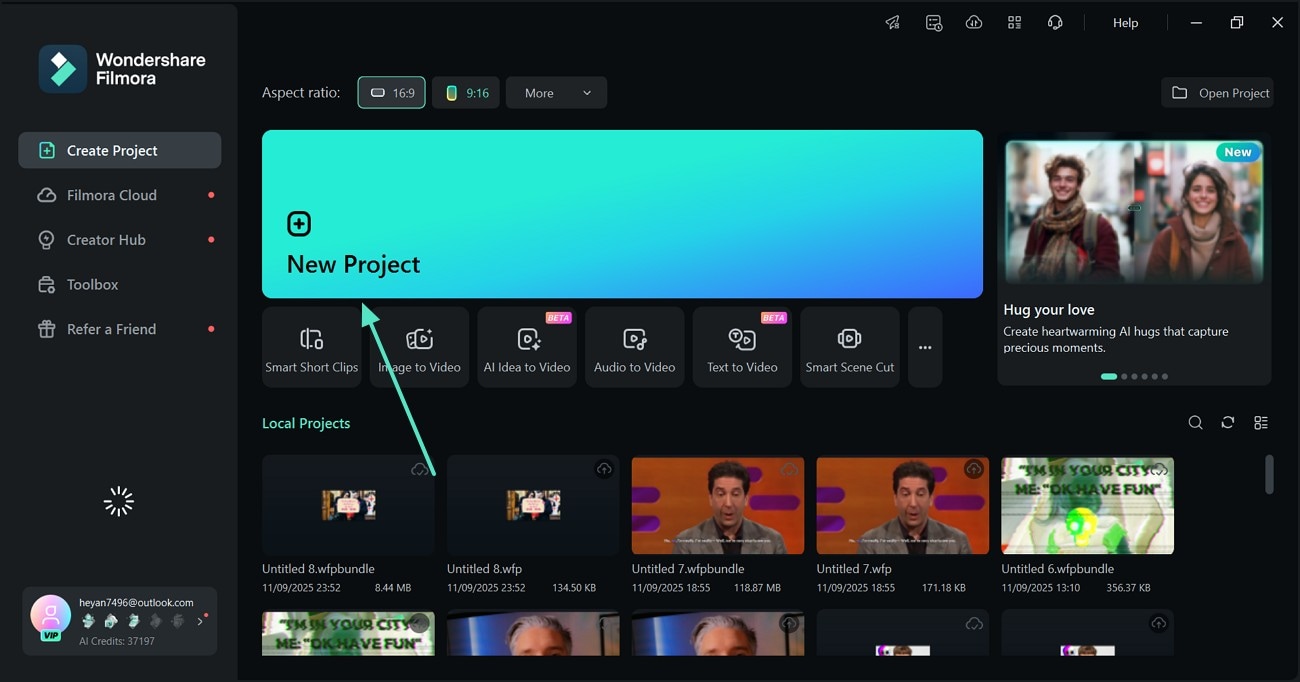
Task: Open Untitled 6.wfpbundle project thumbnail
Action: [1088, 505]
